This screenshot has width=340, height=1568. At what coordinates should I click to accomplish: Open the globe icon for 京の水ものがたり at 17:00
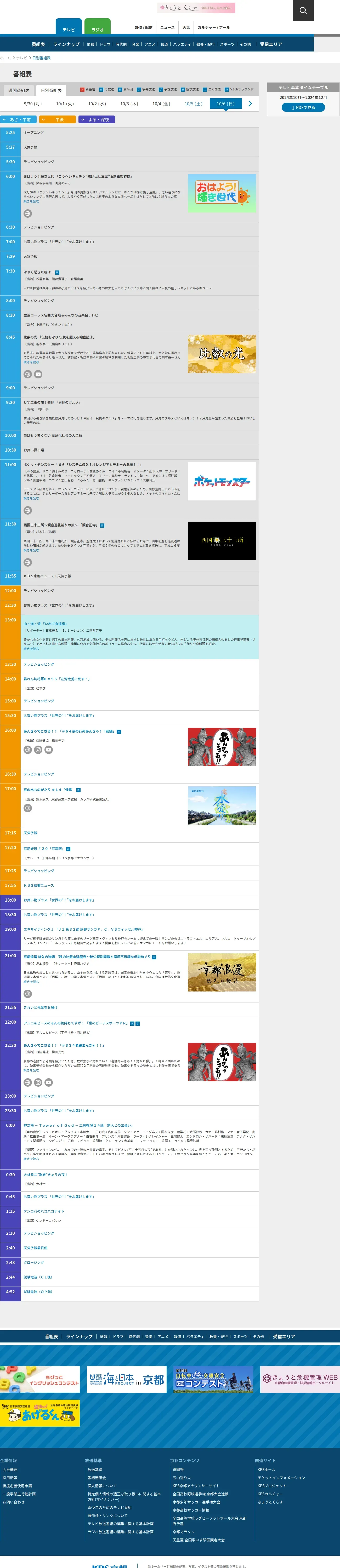coord(27,808)
